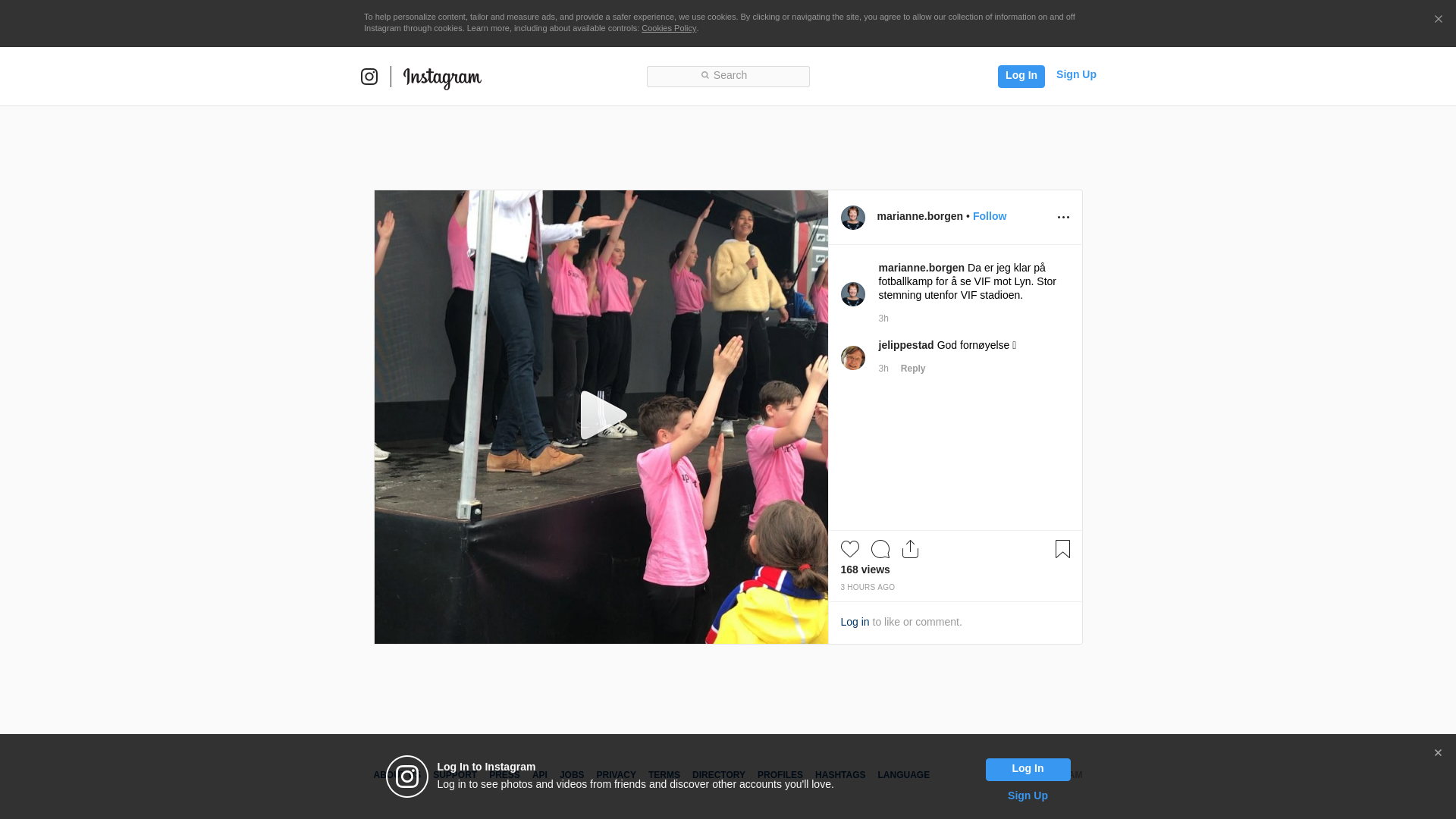Close the bottom Log In banner
This screenshot has height=819, width=1456.
(1438, 753)
